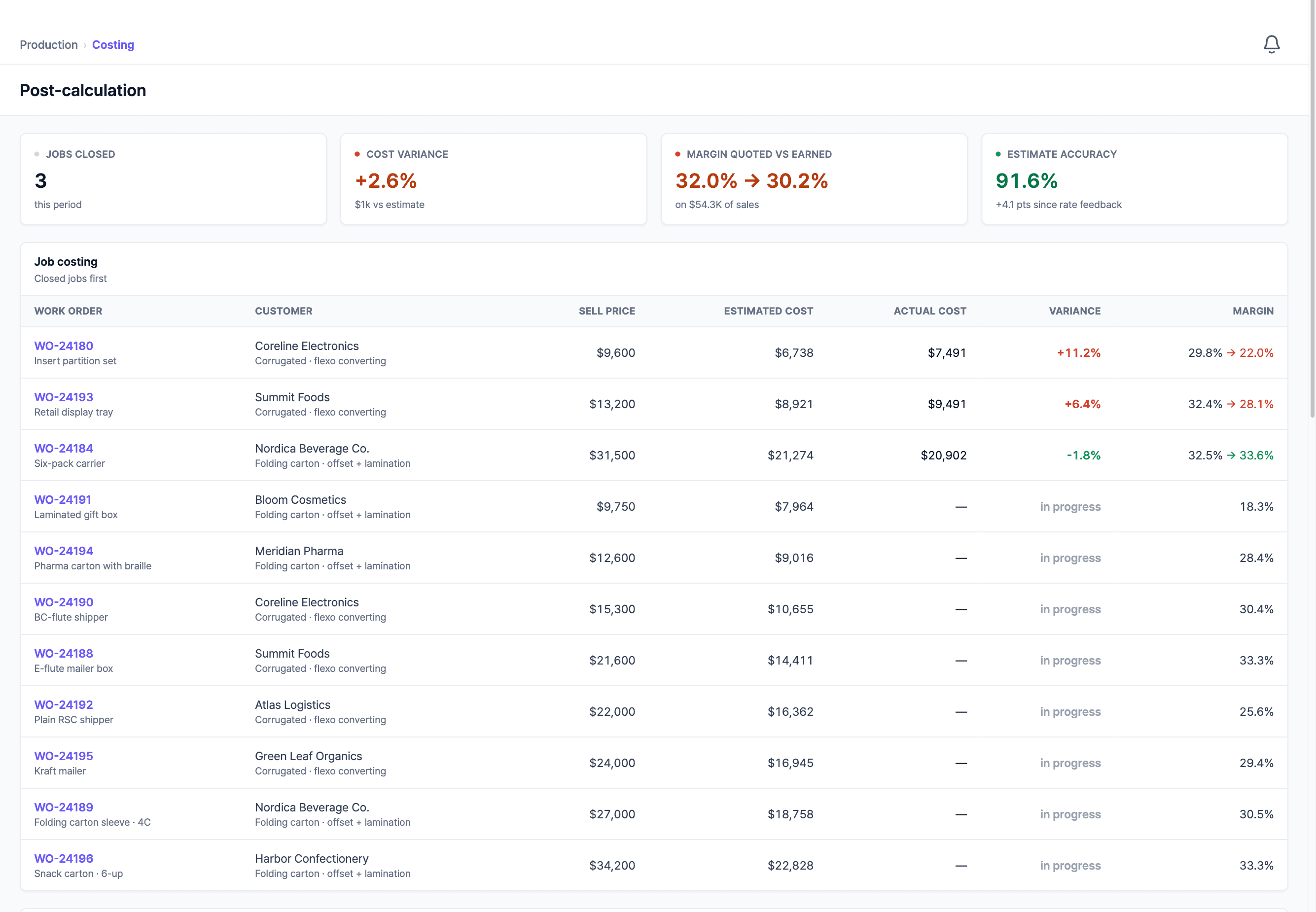The width and height of the screenshot is (1316, 912).
Task: Click the margin 29.8% → 22.0%
Action: (1230, 352)
